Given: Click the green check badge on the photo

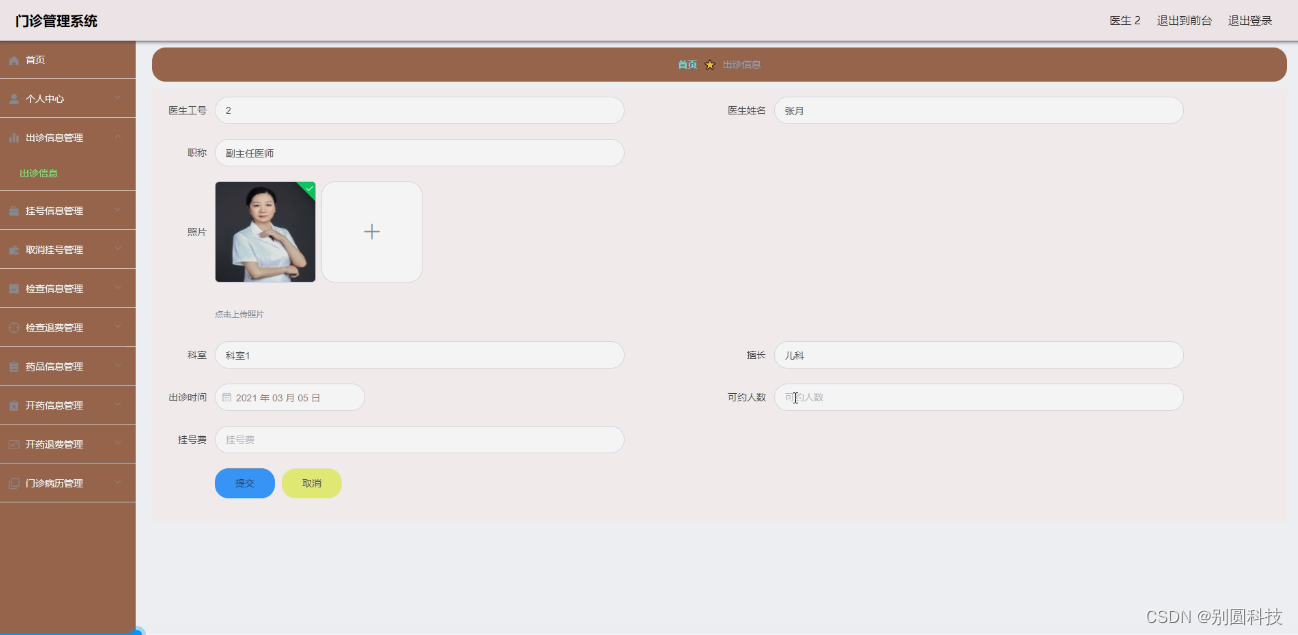Looking at the screenshot, I should pyautogui.click(x=309, y=187).
